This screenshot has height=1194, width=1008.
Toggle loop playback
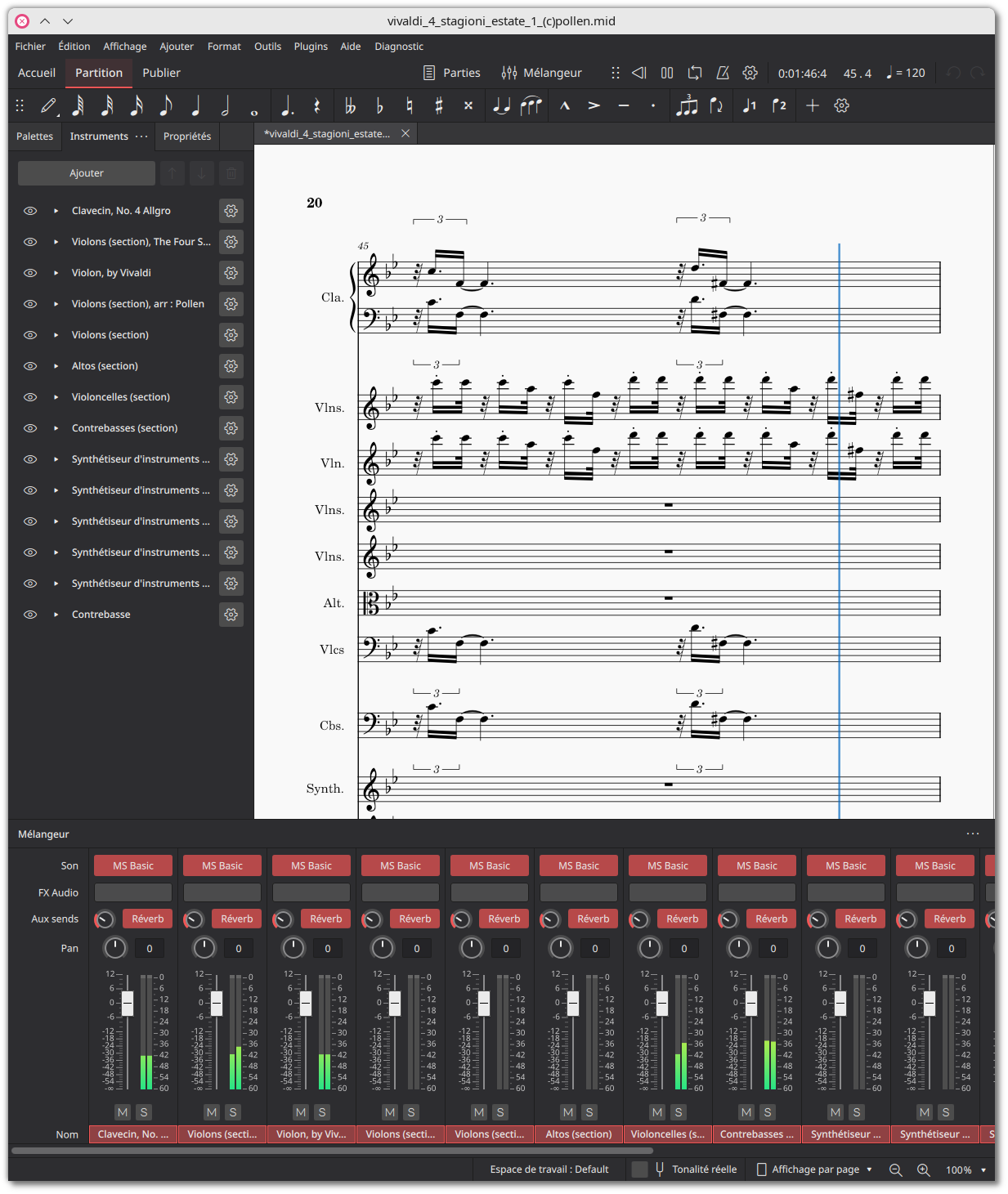[695, 73]
